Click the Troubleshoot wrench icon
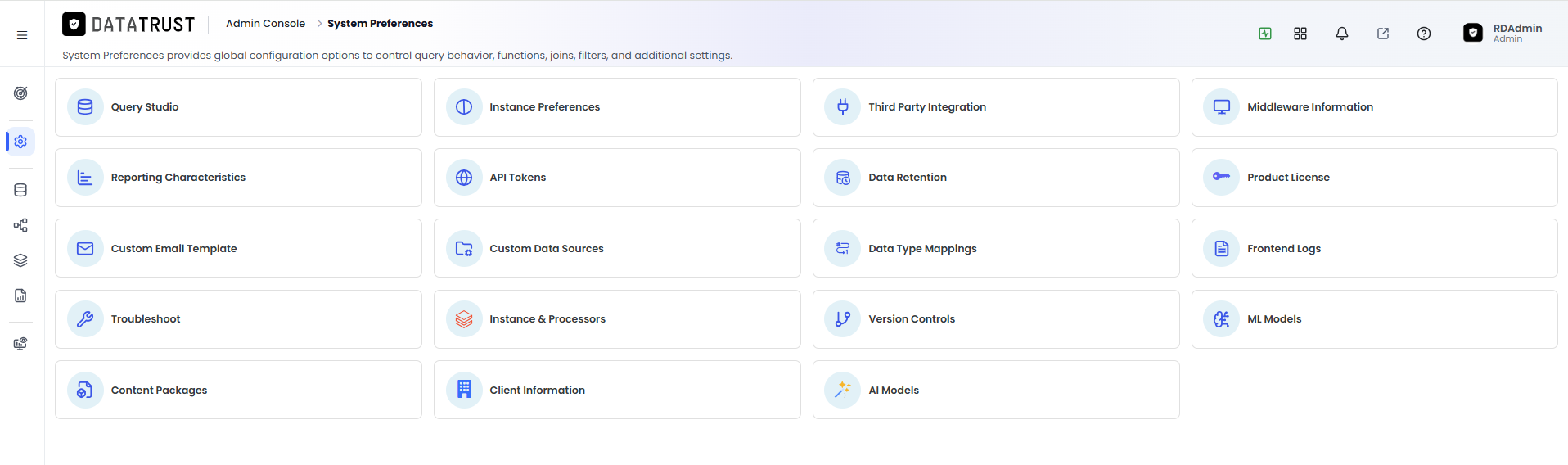The height and width of the screenshot is (465, 1568). click(85, 319)
